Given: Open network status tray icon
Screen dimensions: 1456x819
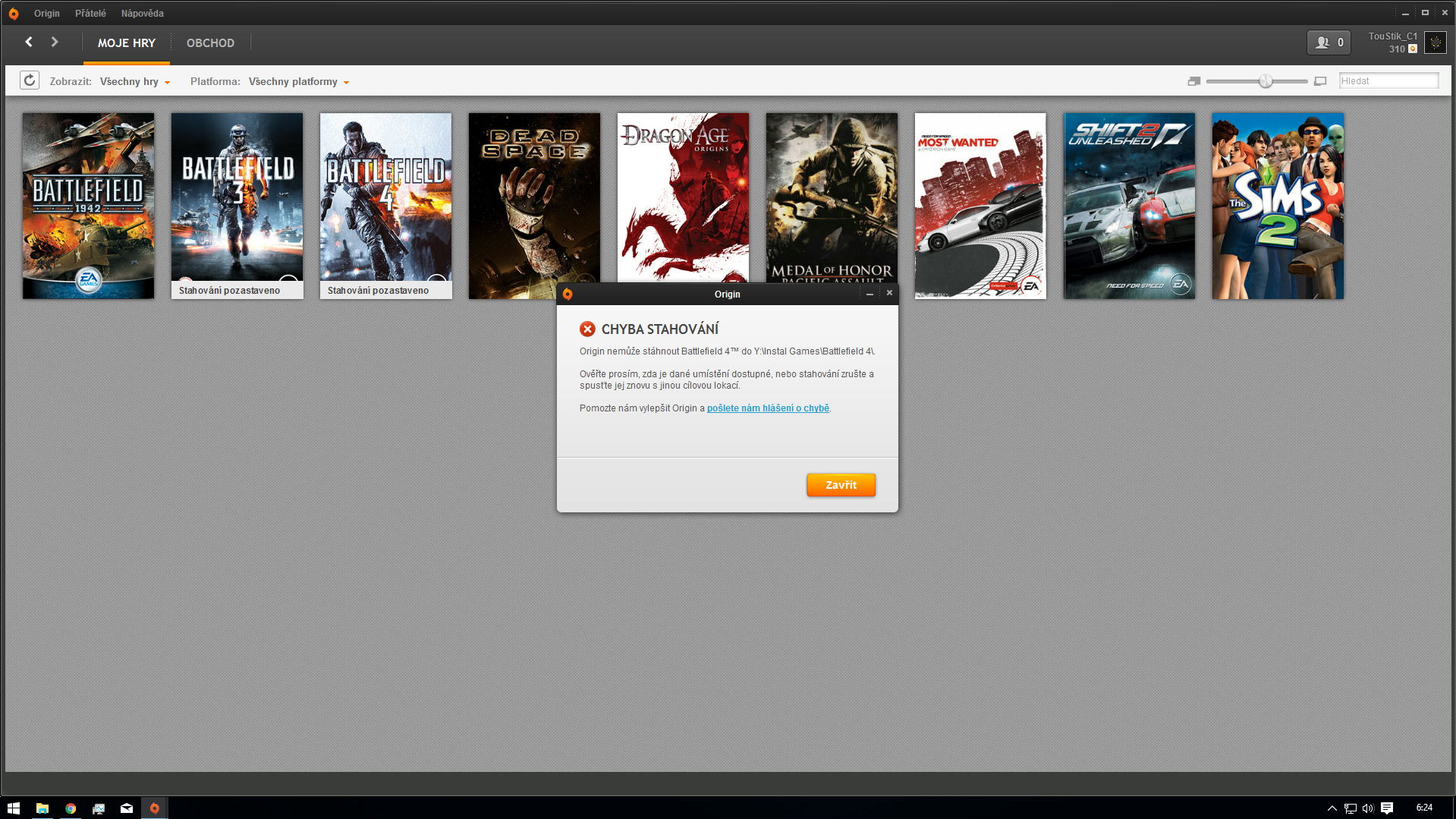Looking at the screenshot, I should (1350, 808).
